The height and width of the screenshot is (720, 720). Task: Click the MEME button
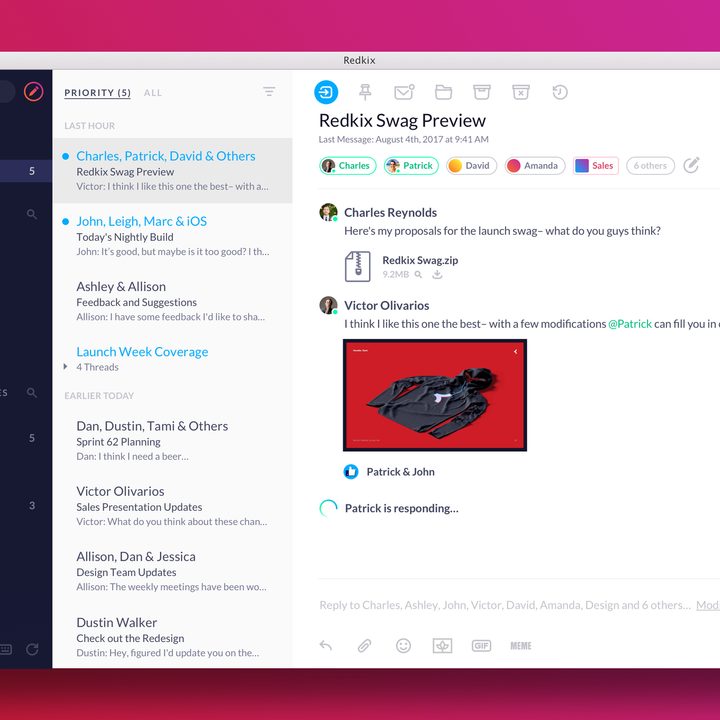coord(521,646)
